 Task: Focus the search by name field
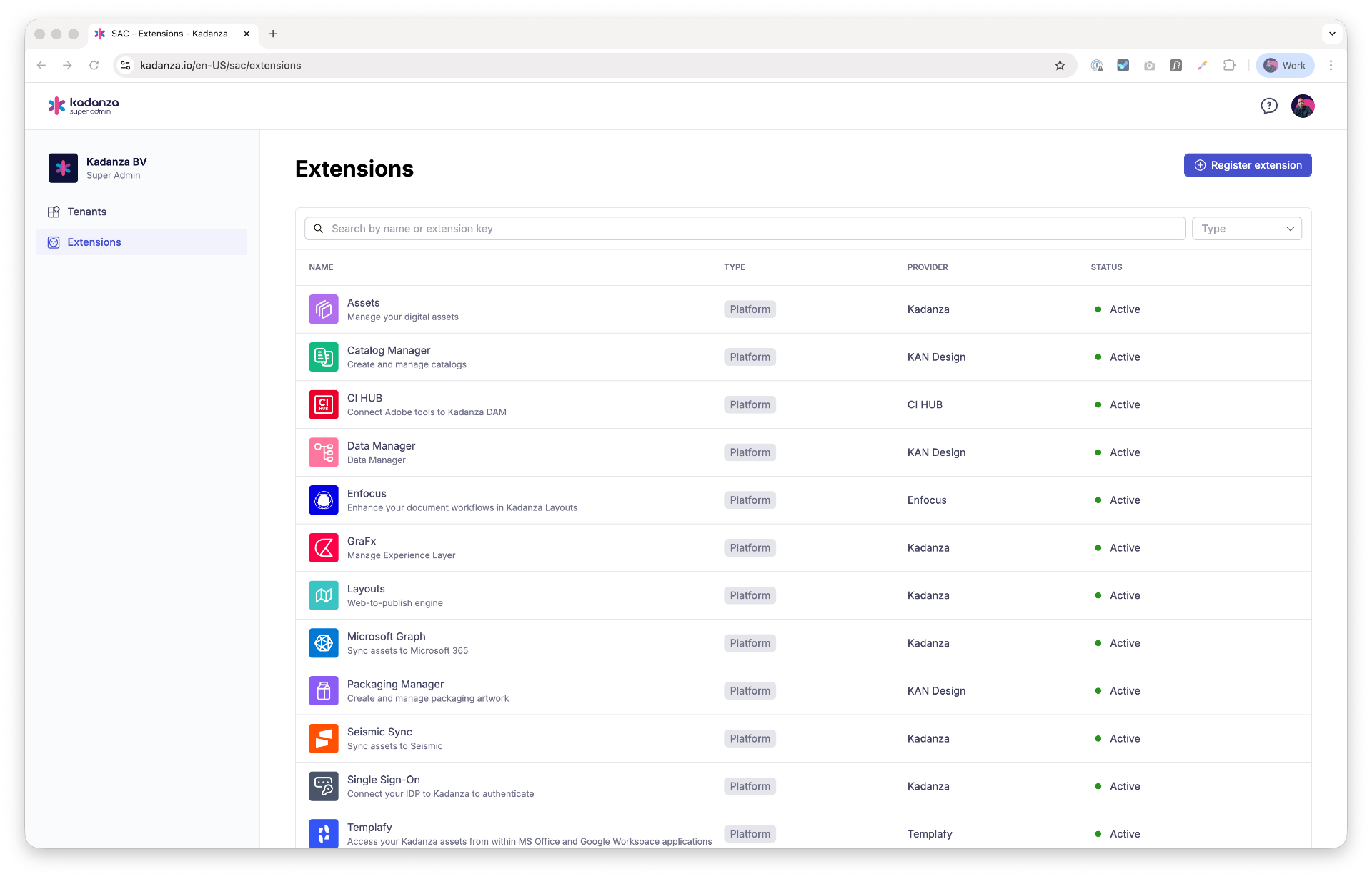pyautogui.click(x=745, y=229)
